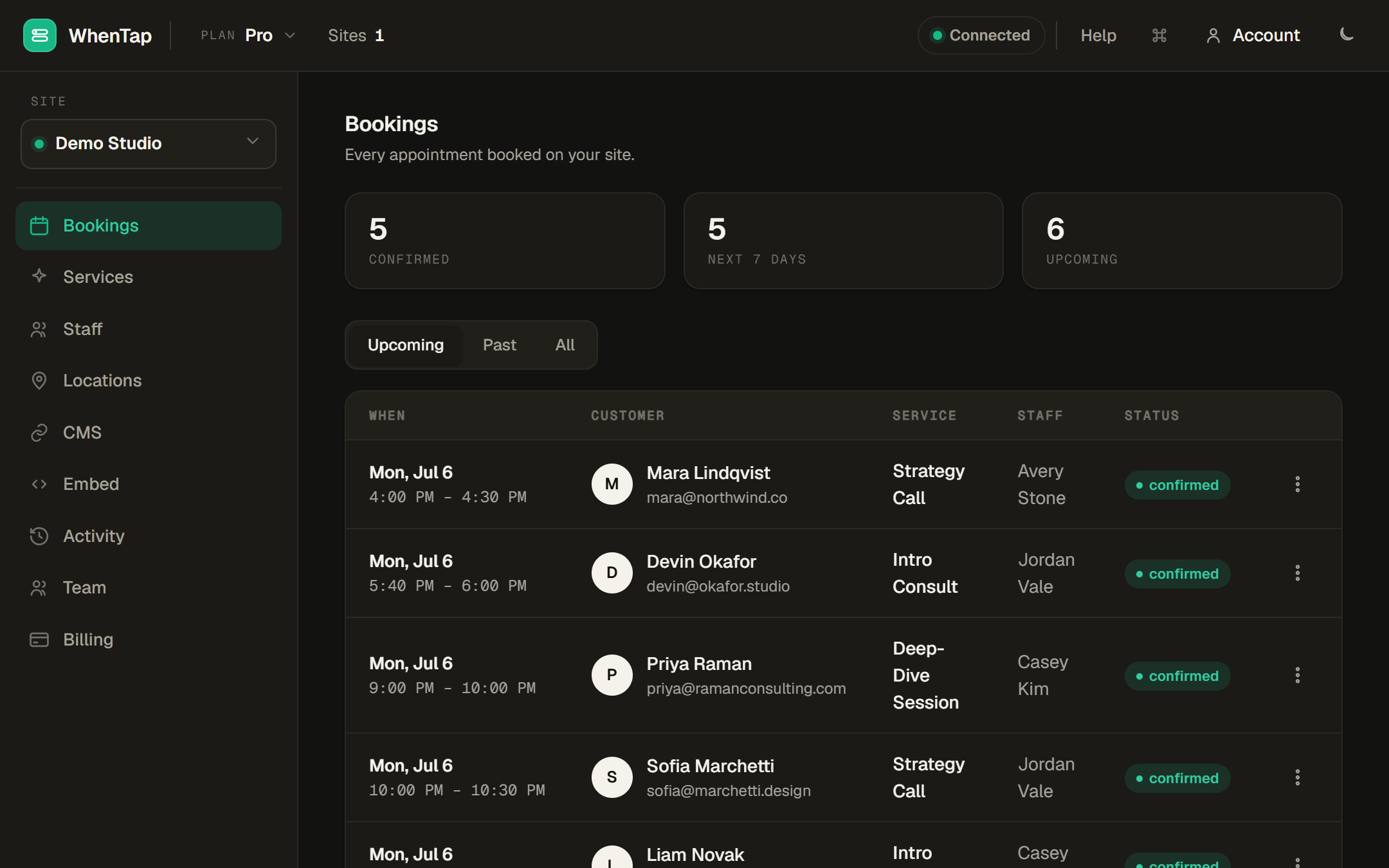Open the Demo Studio site selector
The image size is (1389, 868).
pyautogui.click(x=149, y=143)
